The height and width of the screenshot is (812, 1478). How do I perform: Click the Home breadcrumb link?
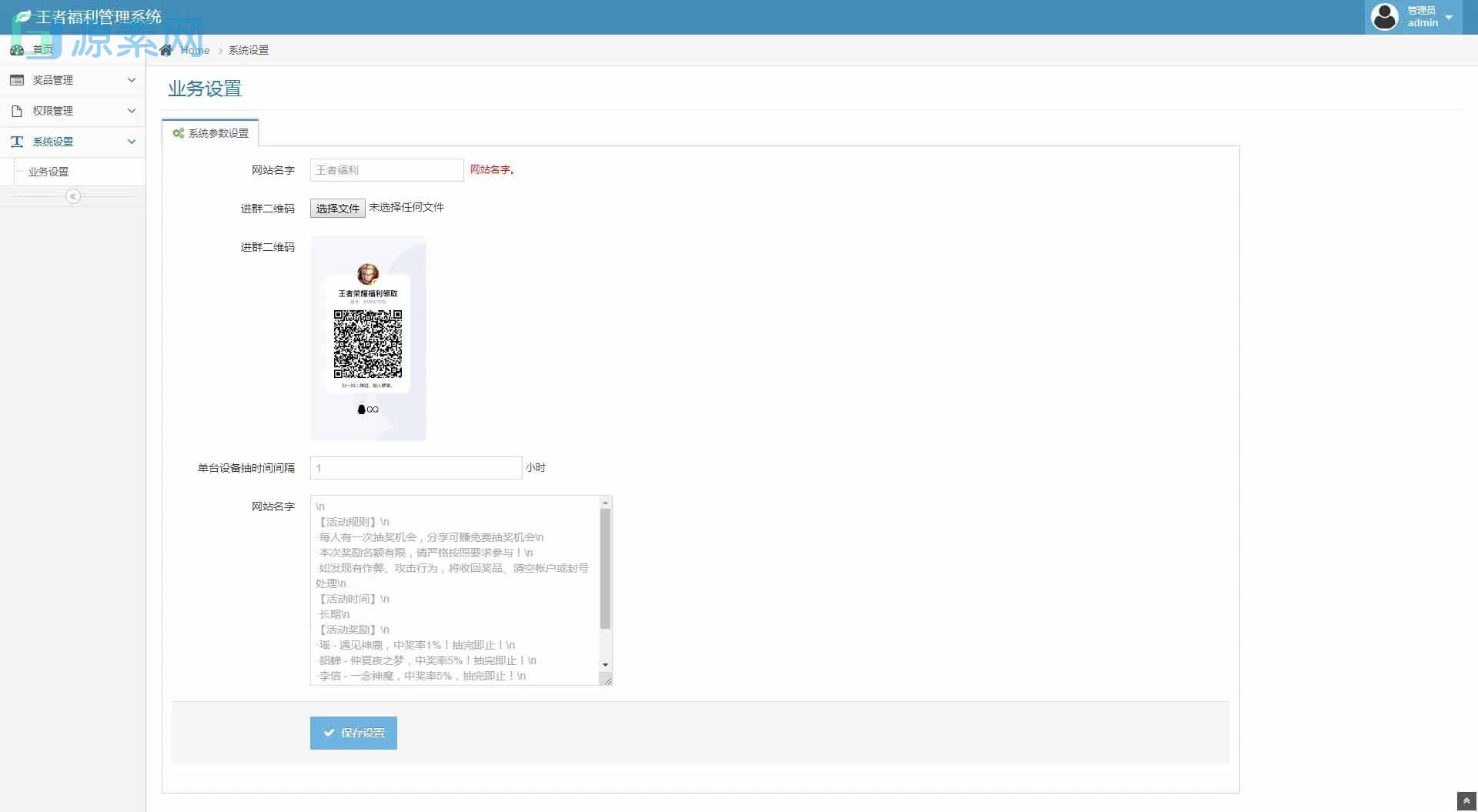click(195, 50)
